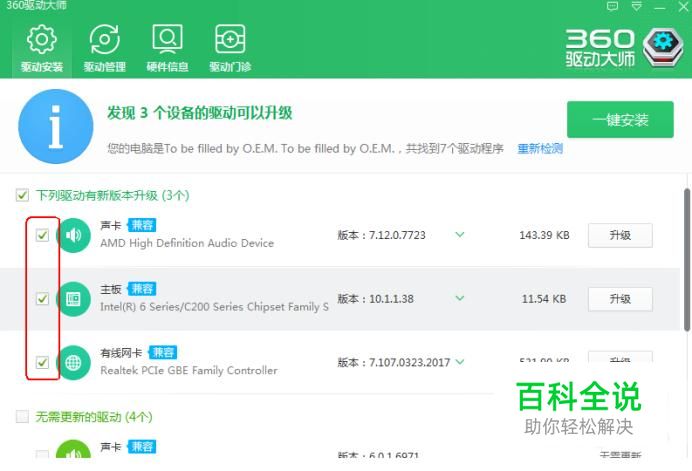Select the AMD High Definition Audio Device text

(187, 243)
